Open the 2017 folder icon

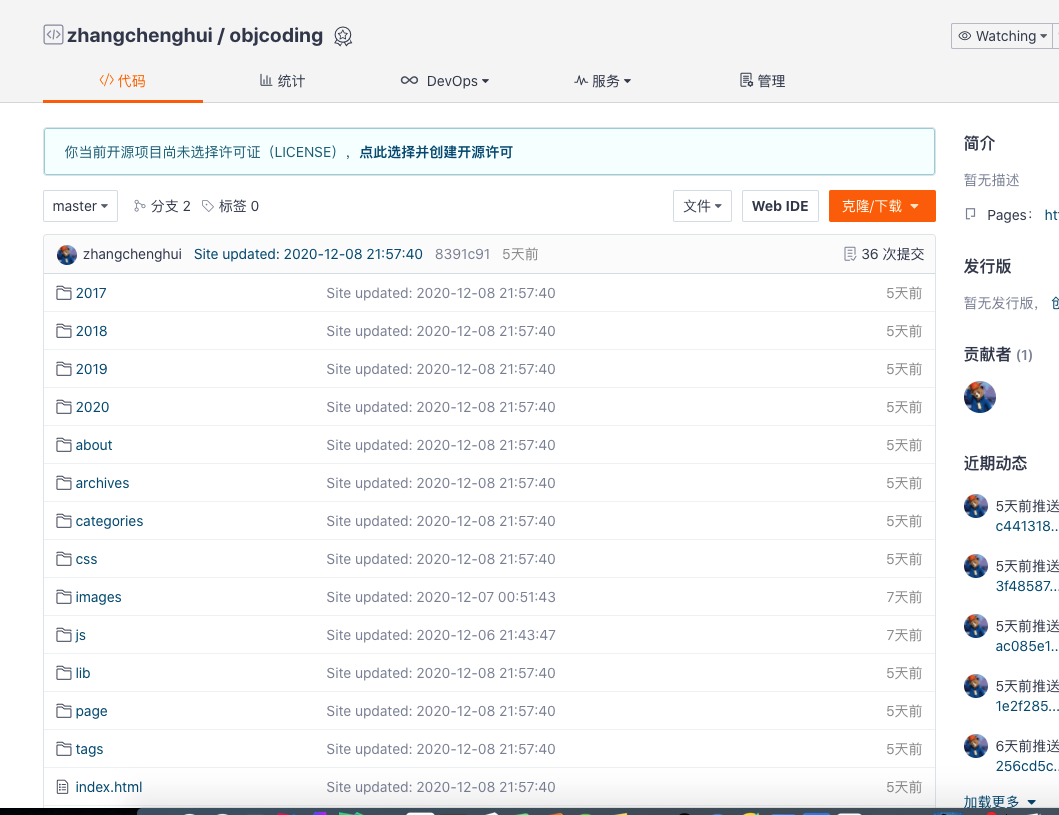[x=63, y=293]
